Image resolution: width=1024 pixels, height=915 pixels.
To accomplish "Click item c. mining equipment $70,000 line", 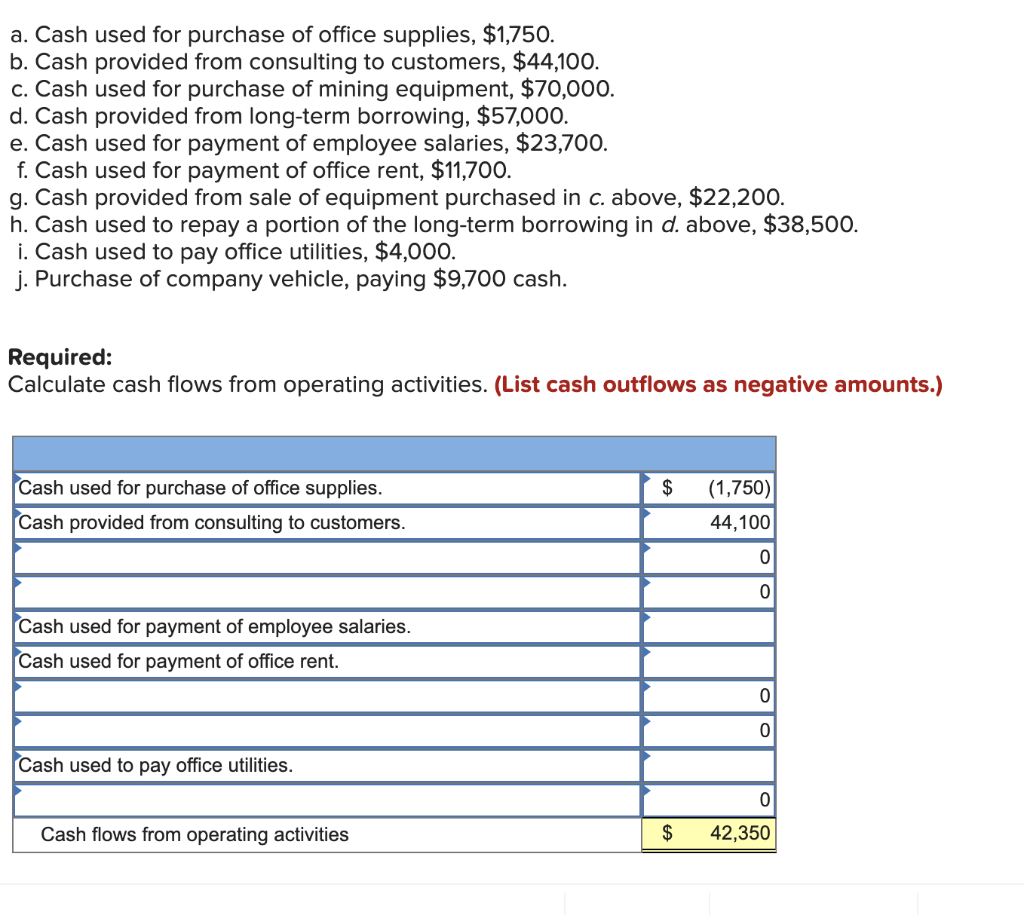I will [x=312, y=89].
